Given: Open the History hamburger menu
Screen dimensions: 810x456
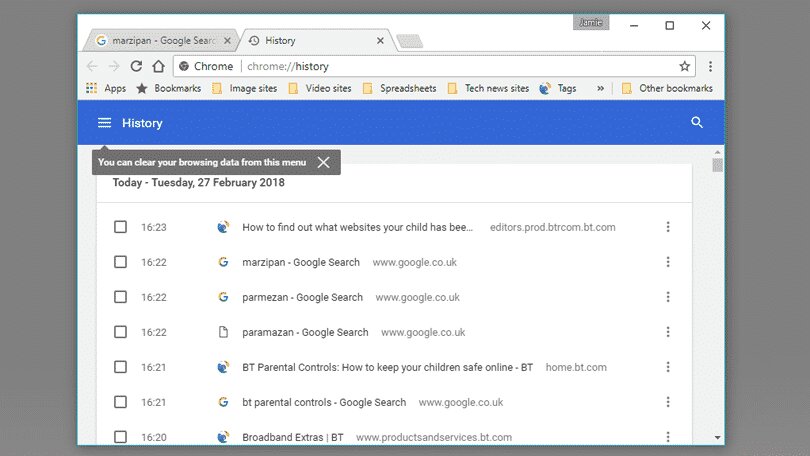Looking at the screenshot, I should coord(104,123).
